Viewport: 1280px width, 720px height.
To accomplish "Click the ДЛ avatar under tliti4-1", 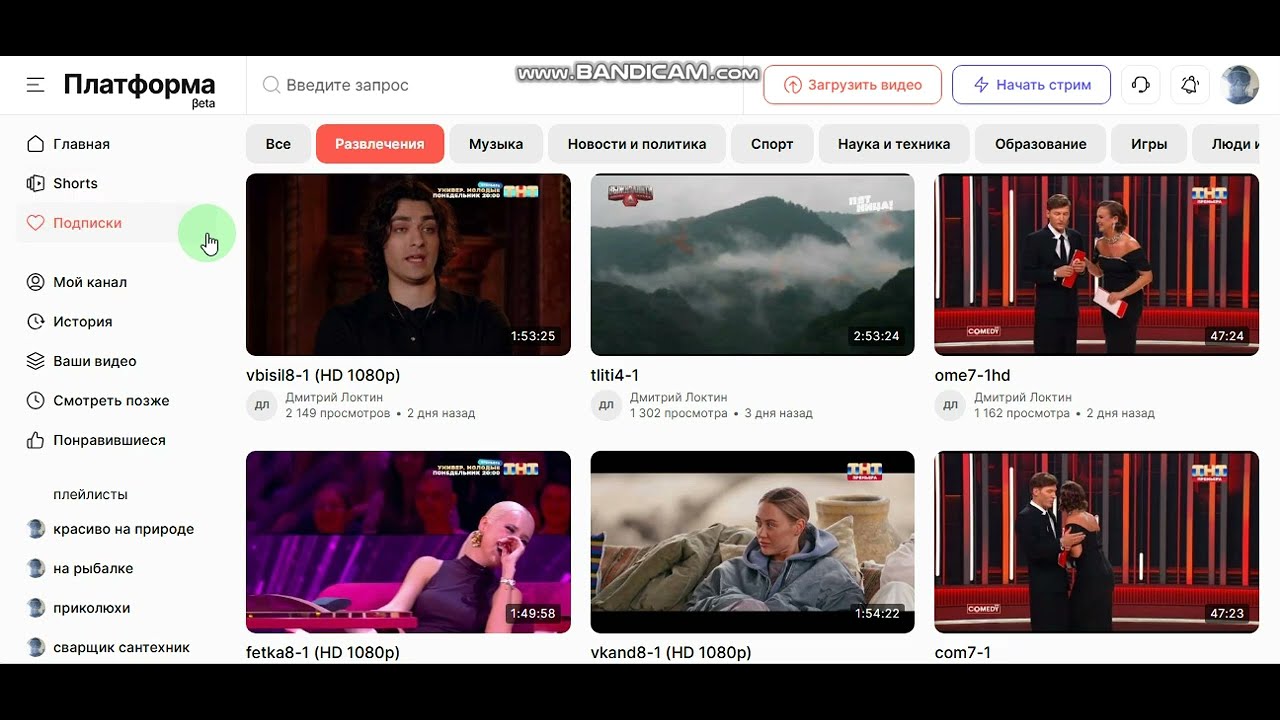I will (606, 405).
